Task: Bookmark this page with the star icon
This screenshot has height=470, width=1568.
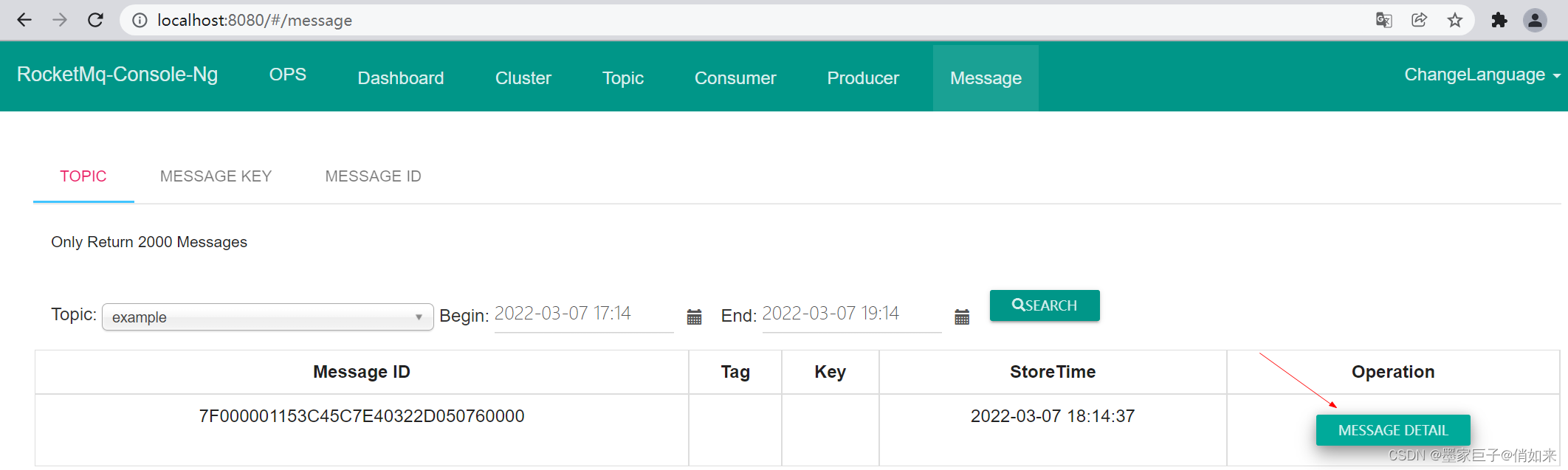Action: [1455, 20]
